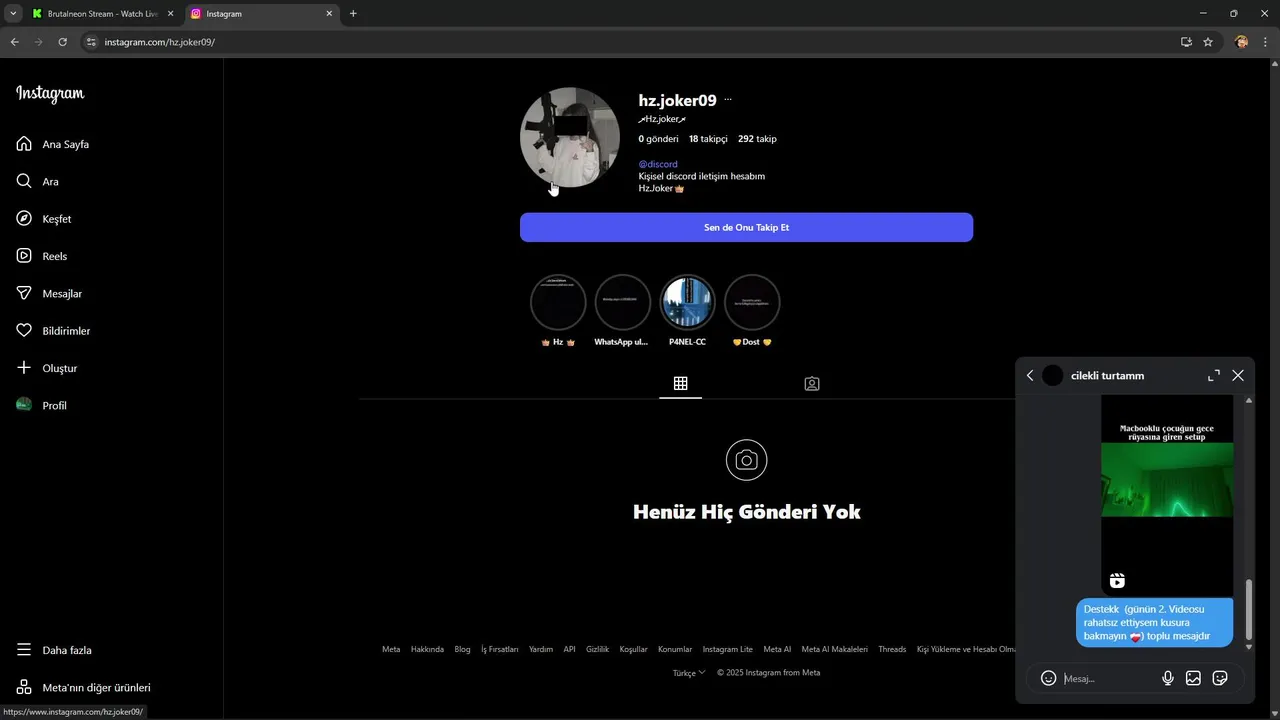
Task: Open the shared Macbooklu çocuğun reel
Action: [1167, 496]
